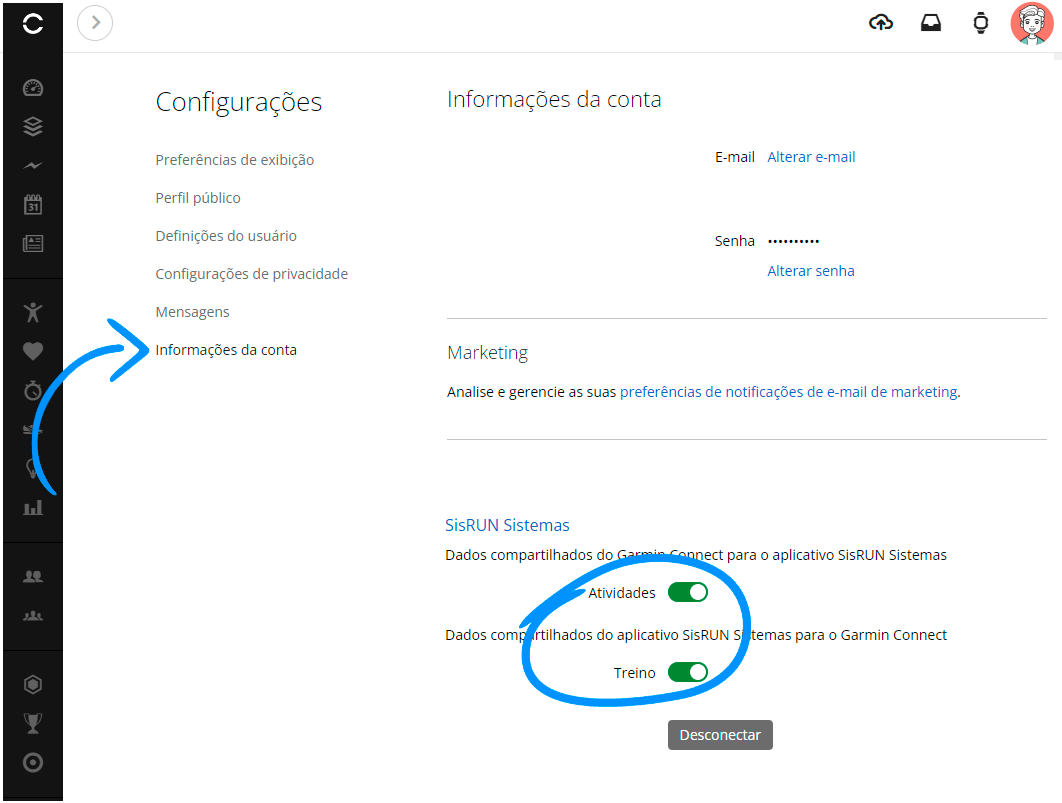Open the hexagon badges icon
The image size is (1062, 803).
click(x=33, y=685)
